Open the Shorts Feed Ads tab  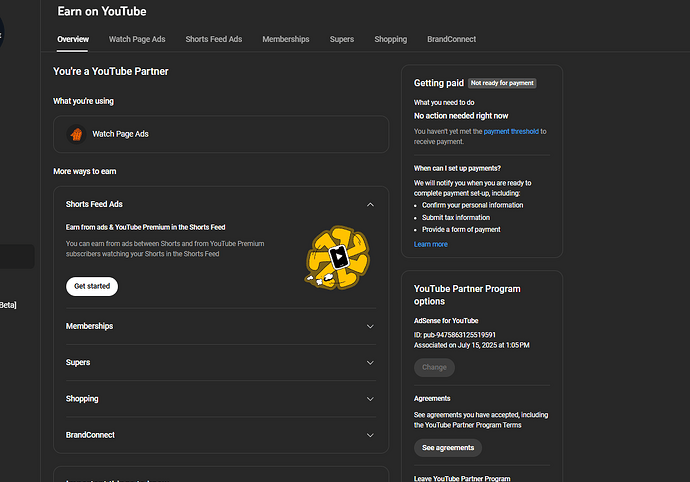[x=214, y=39]
